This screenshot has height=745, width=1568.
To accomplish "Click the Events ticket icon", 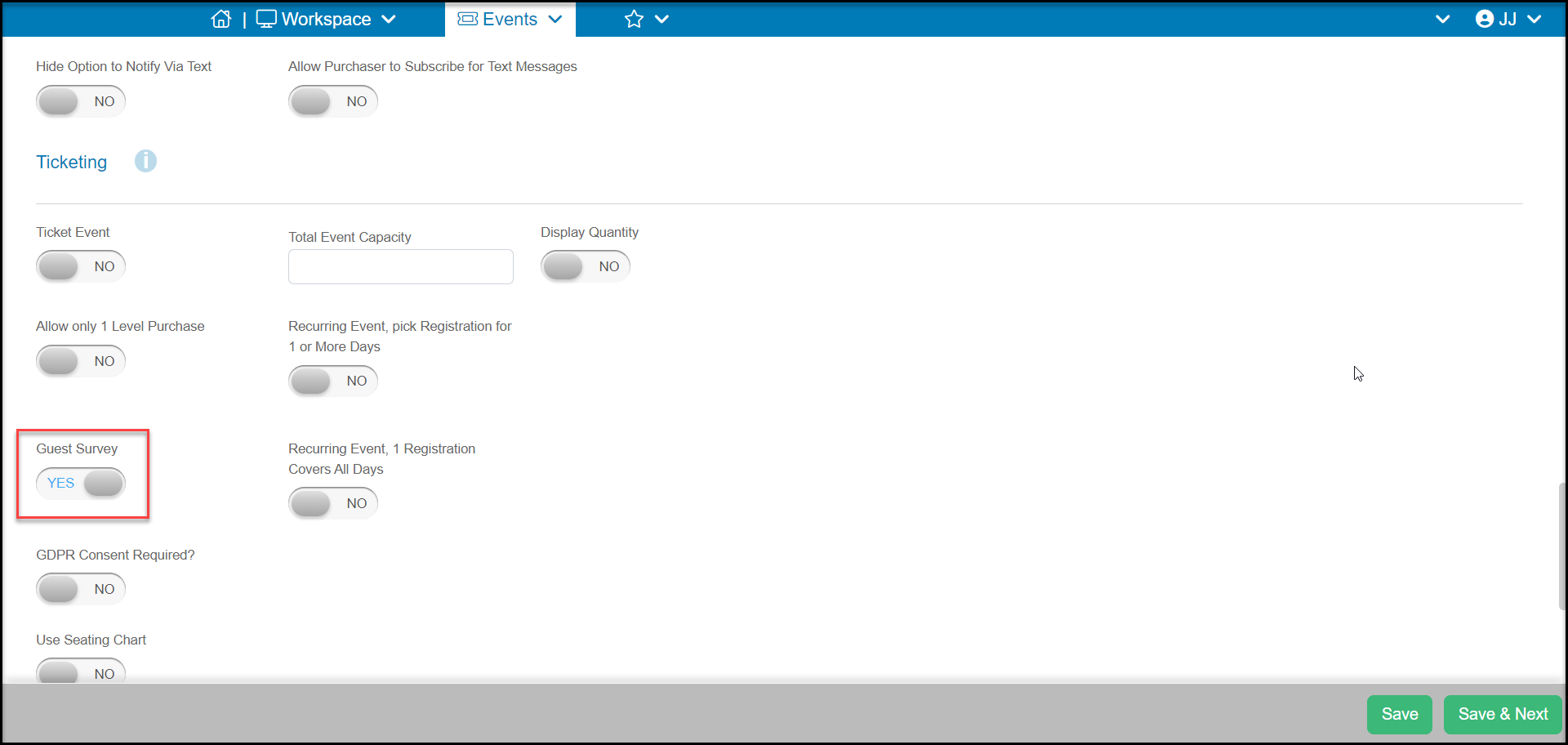I will click(x=468, y=19).
